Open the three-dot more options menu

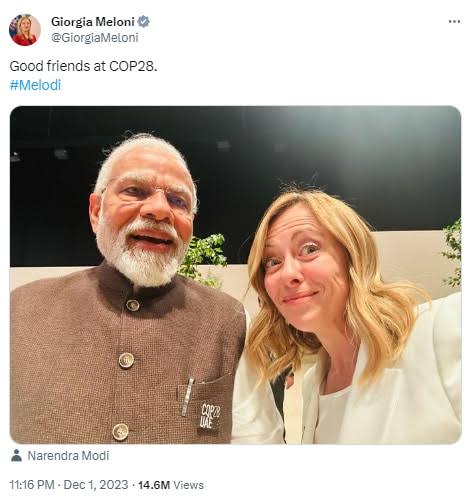[454, 22]
